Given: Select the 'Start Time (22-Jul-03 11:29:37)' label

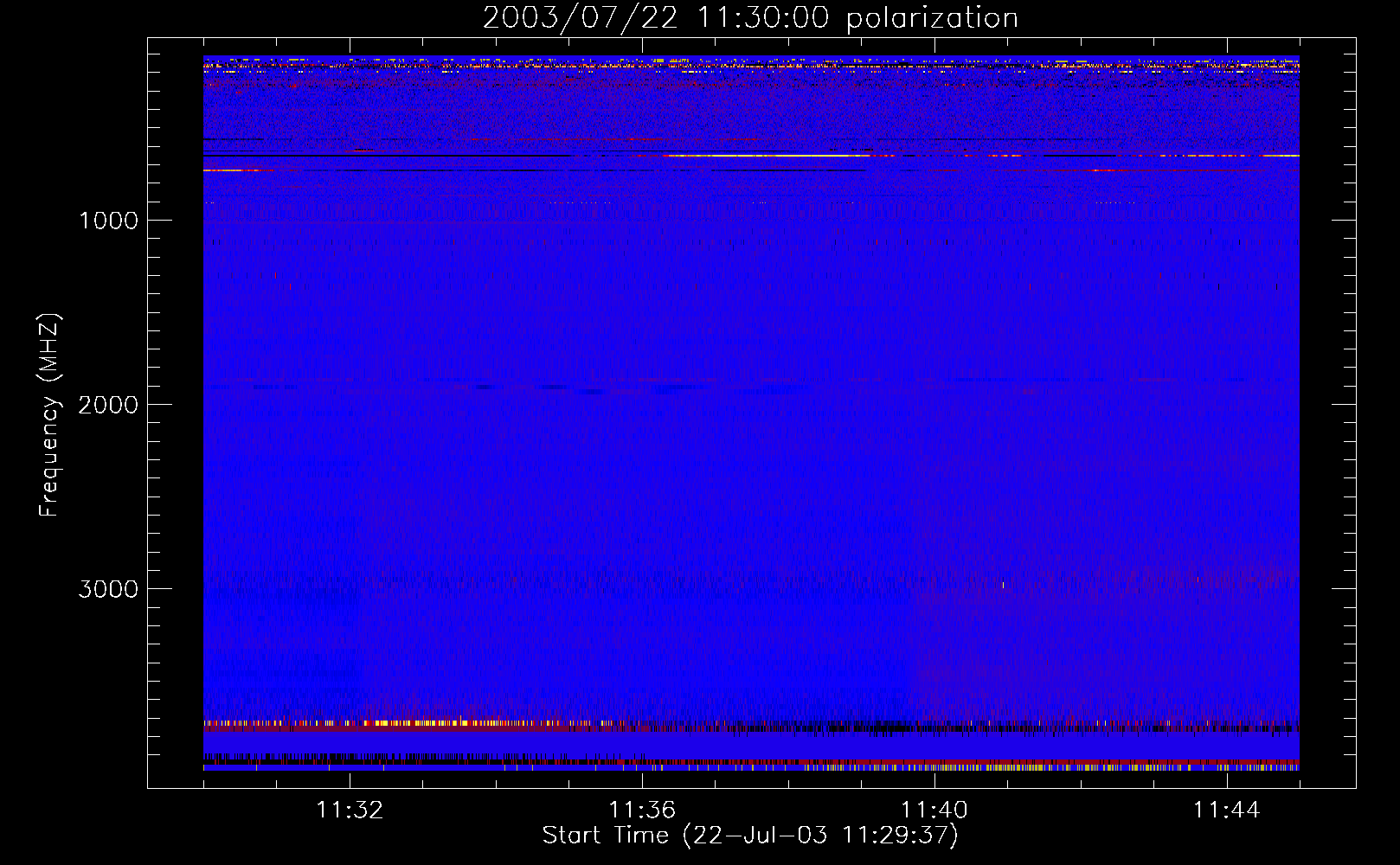Looking at the screenshot, I should click(x=750, y=836).
